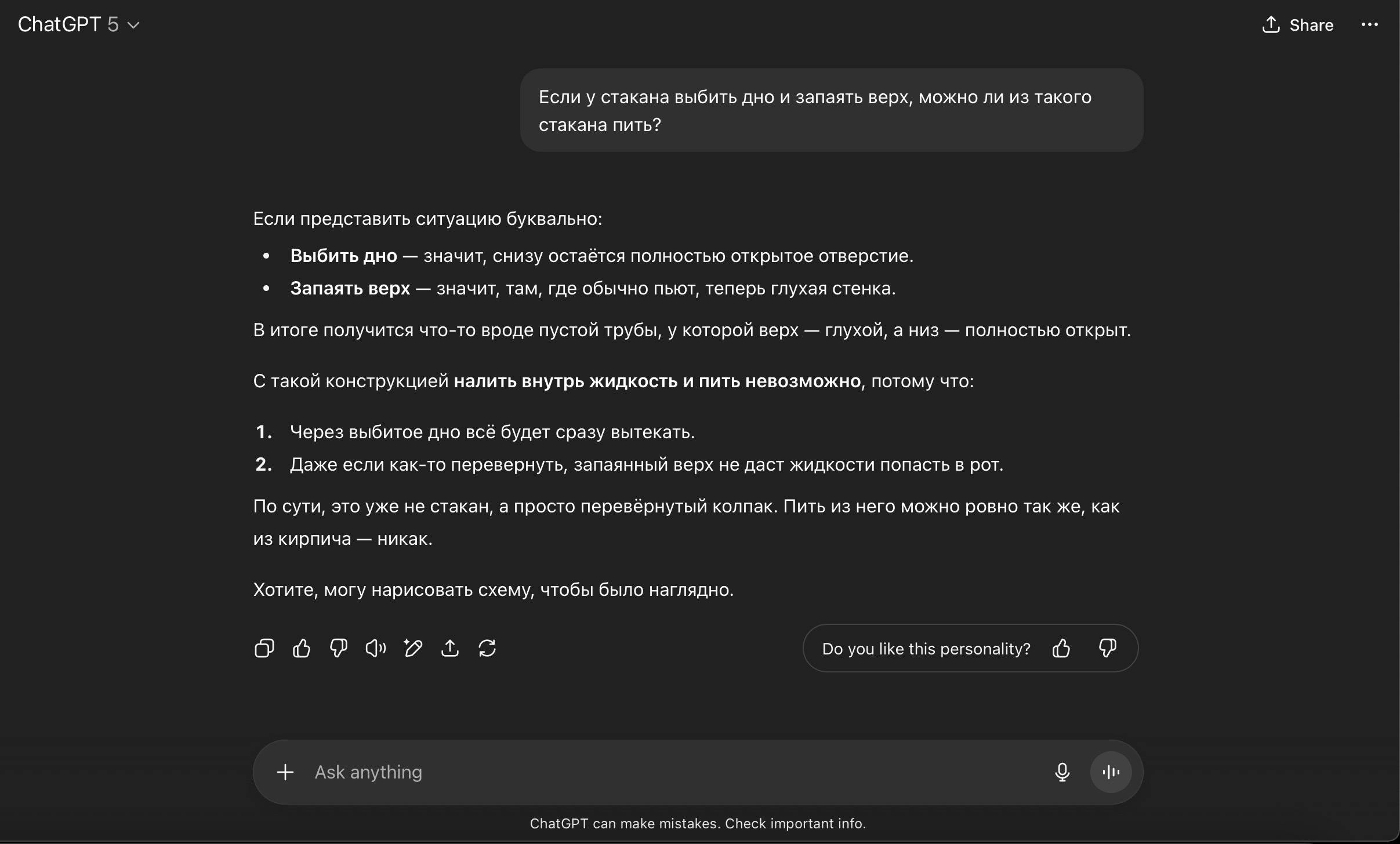The image size is (1400, 844).
Task: Edit response in canvas
Action: (412, 648)
